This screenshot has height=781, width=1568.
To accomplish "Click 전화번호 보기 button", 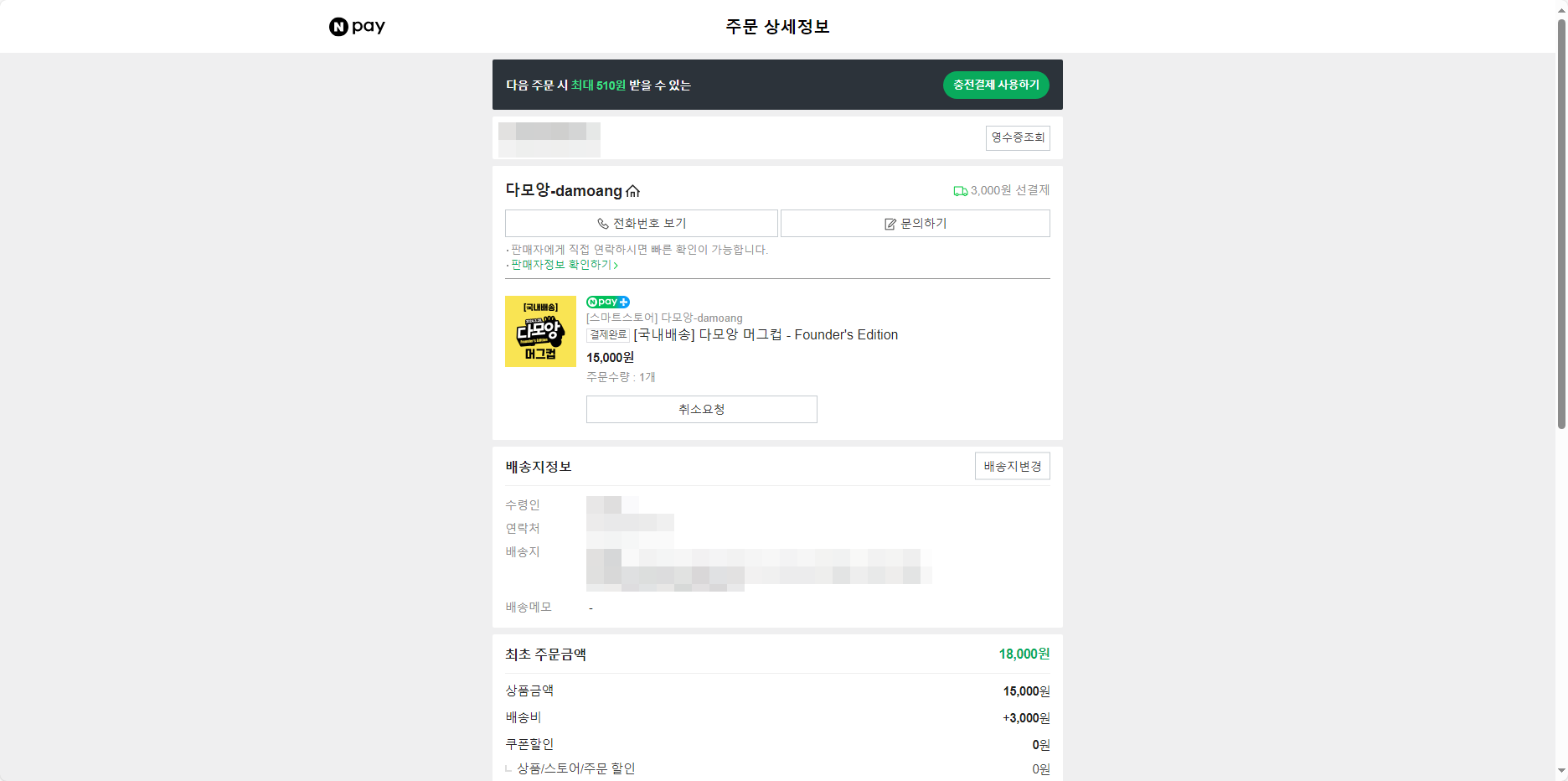I will coord(642,224).
